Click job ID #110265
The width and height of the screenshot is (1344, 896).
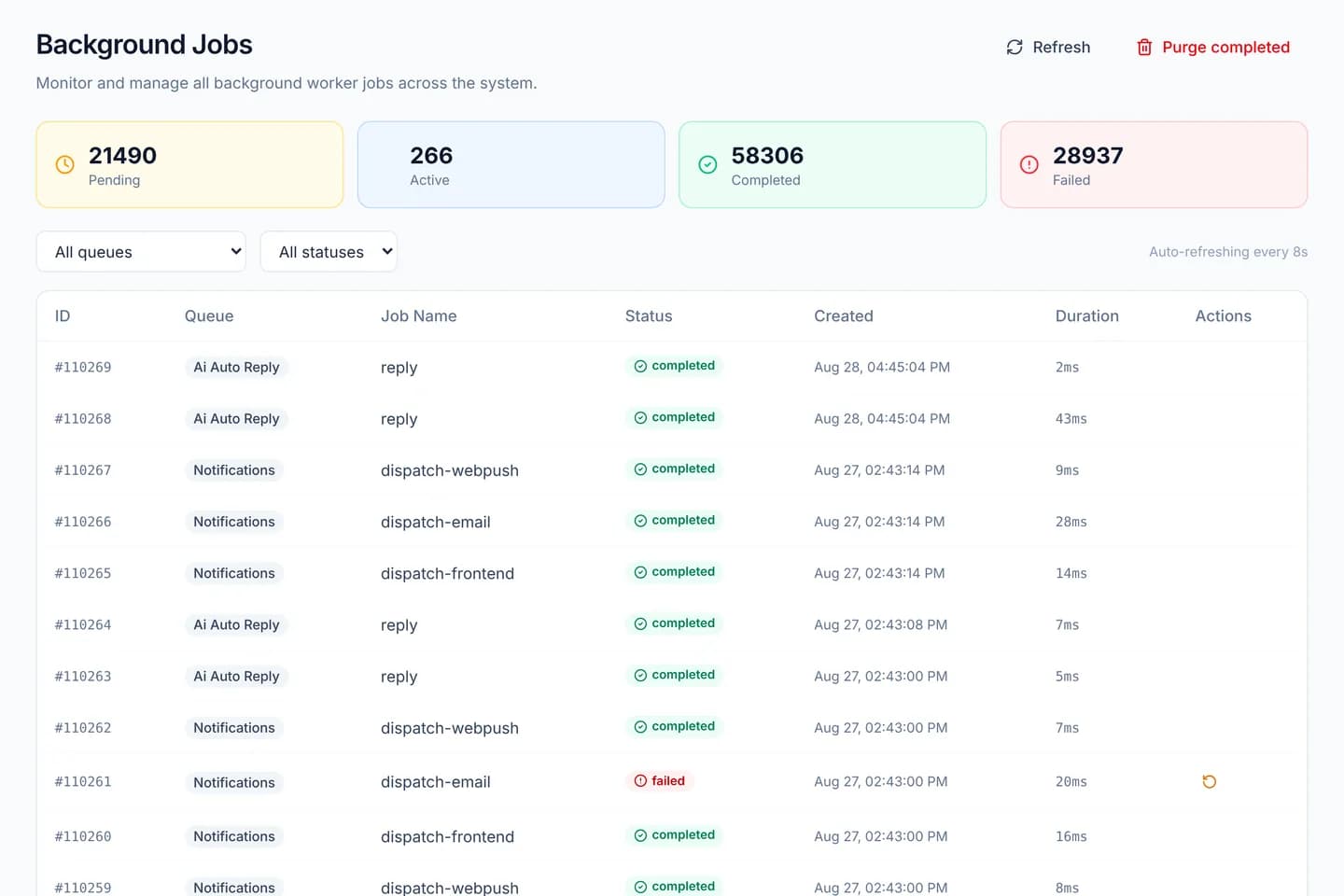pos(83,572)
